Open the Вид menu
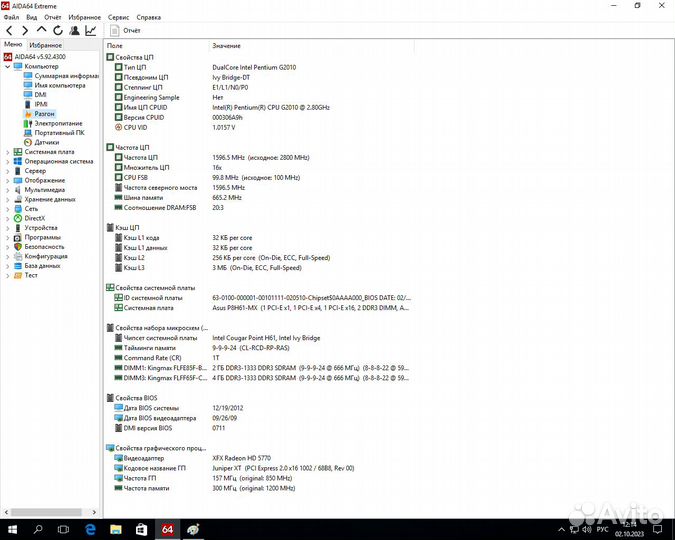The image size is (675, 540). 31,17
